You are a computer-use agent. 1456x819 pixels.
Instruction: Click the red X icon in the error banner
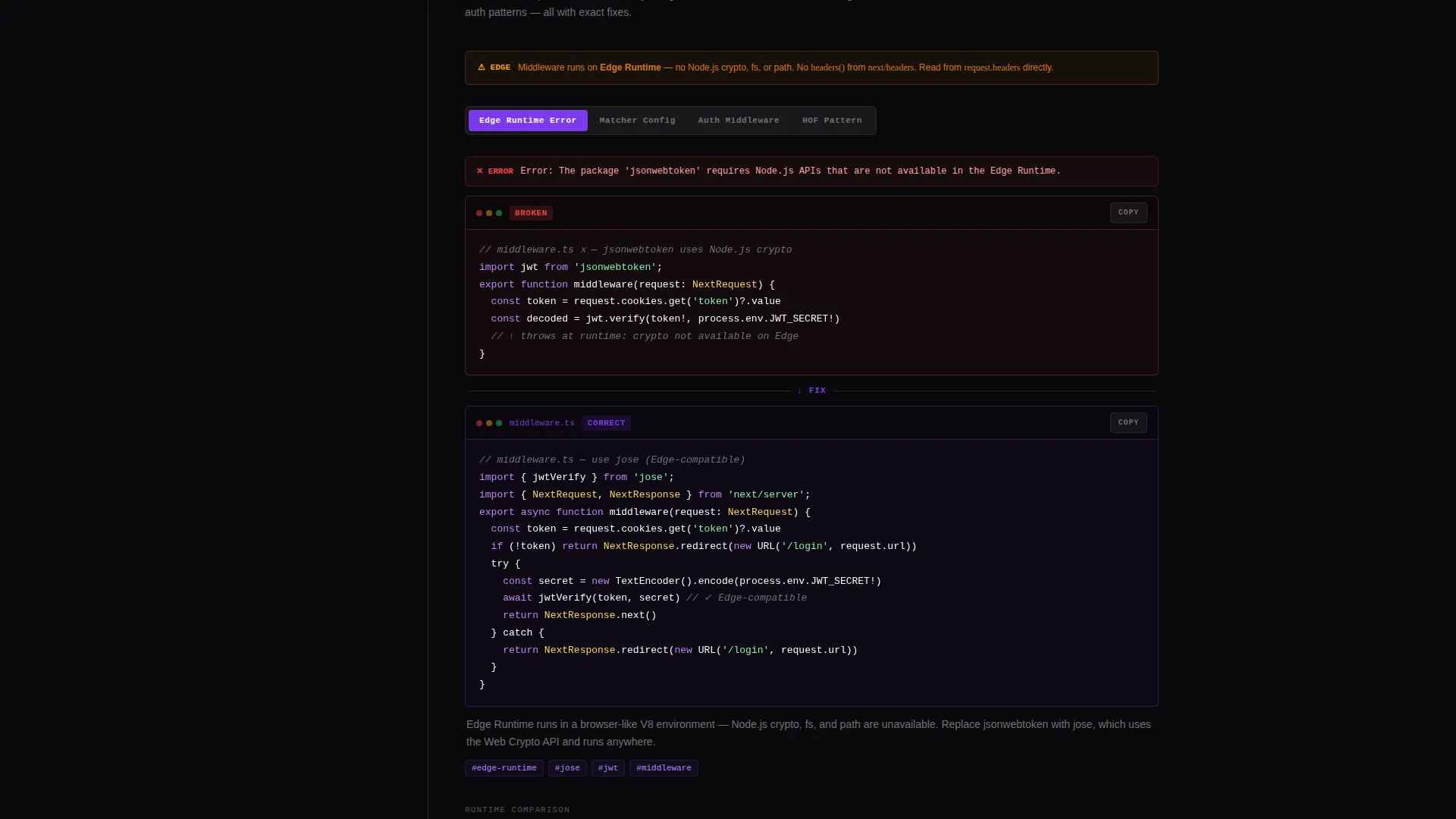(479, 171)
